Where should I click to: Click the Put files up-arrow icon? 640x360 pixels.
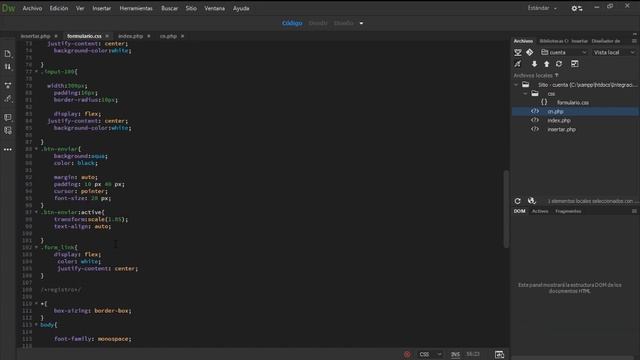coord(547,64)
